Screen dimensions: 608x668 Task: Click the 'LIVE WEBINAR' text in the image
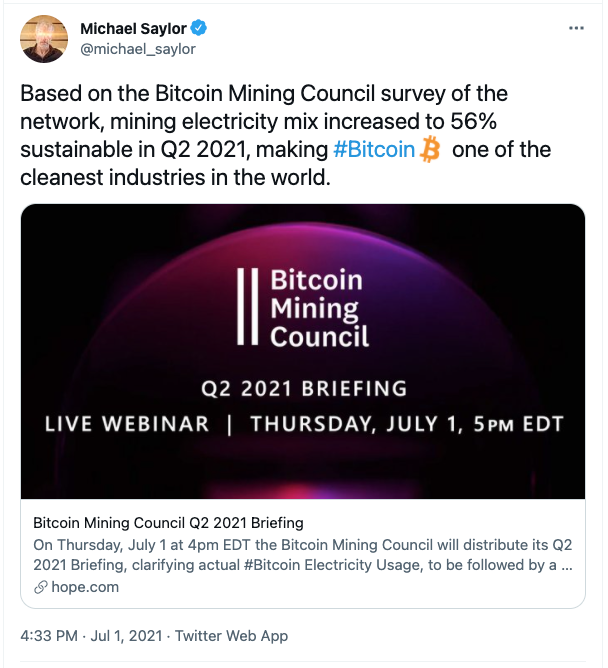click(x=127, y=423)
